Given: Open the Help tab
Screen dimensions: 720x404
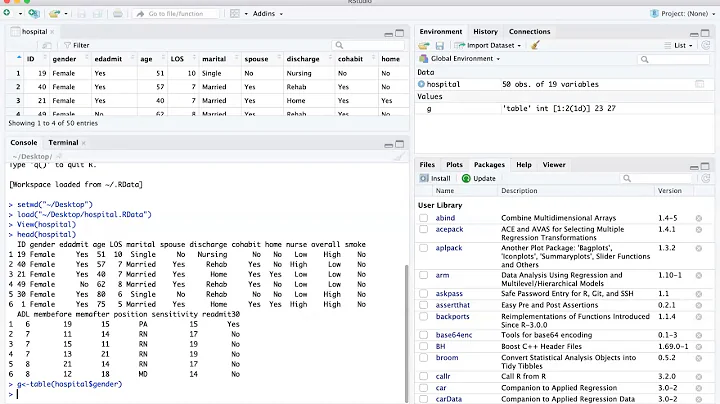Looking at the screenshot, I should point(523,165).
